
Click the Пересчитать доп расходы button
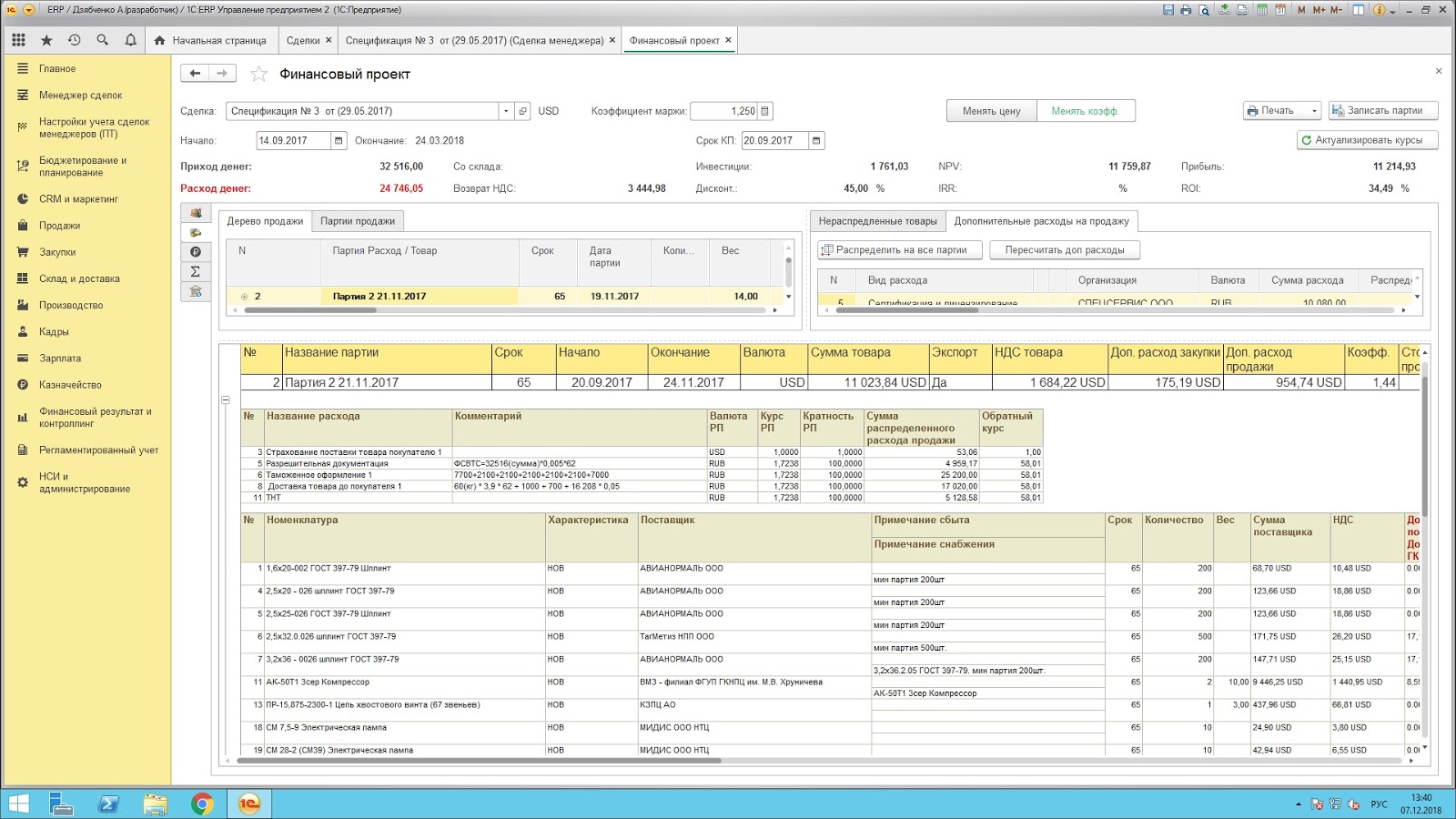[x=1064, y=249]
